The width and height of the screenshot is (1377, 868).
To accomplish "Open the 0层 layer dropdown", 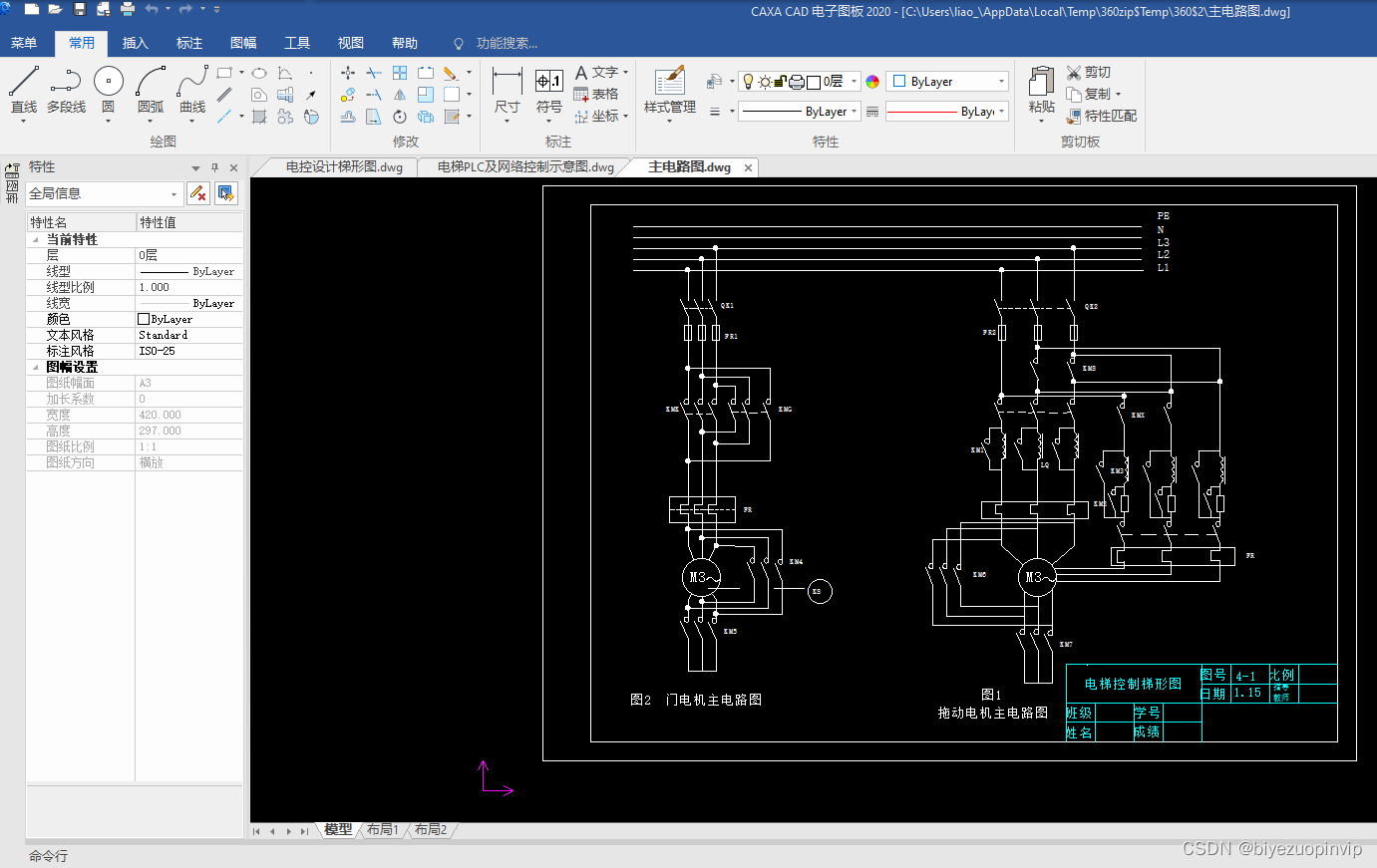I will point(800,82).
